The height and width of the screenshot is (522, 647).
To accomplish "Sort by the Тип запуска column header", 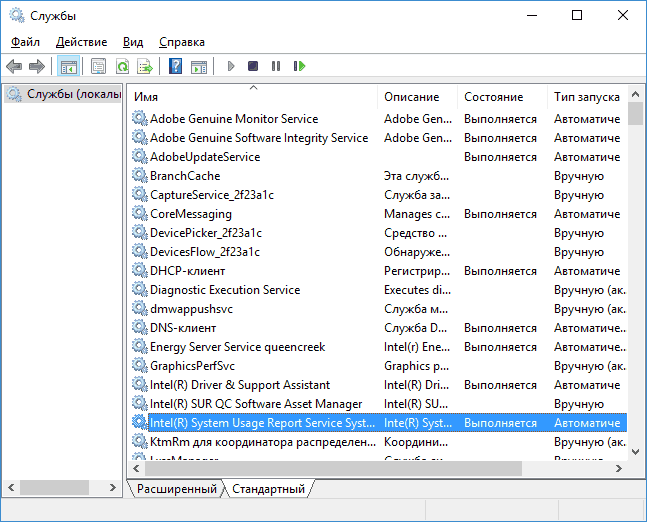I will pyautogui.click(x=587, y=97).
